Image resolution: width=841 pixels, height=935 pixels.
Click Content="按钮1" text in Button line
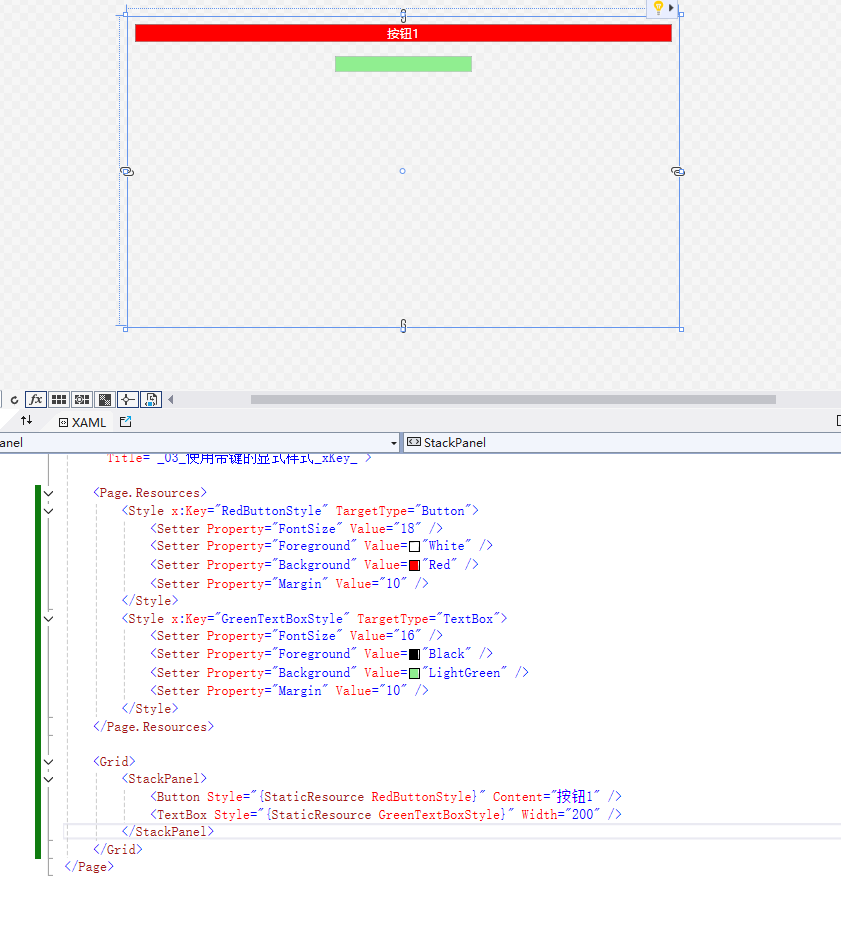point(546,797)
